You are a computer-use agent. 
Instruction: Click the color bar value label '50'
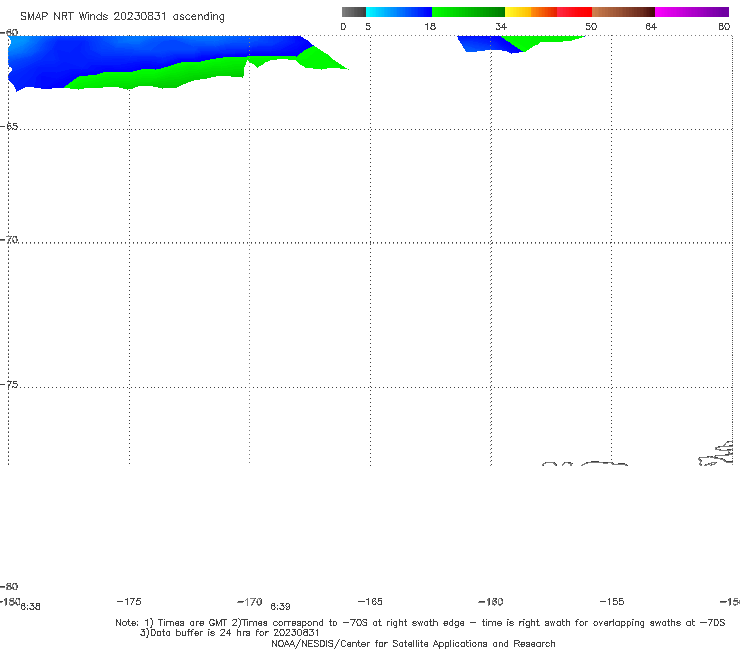(x=591, y=27)
